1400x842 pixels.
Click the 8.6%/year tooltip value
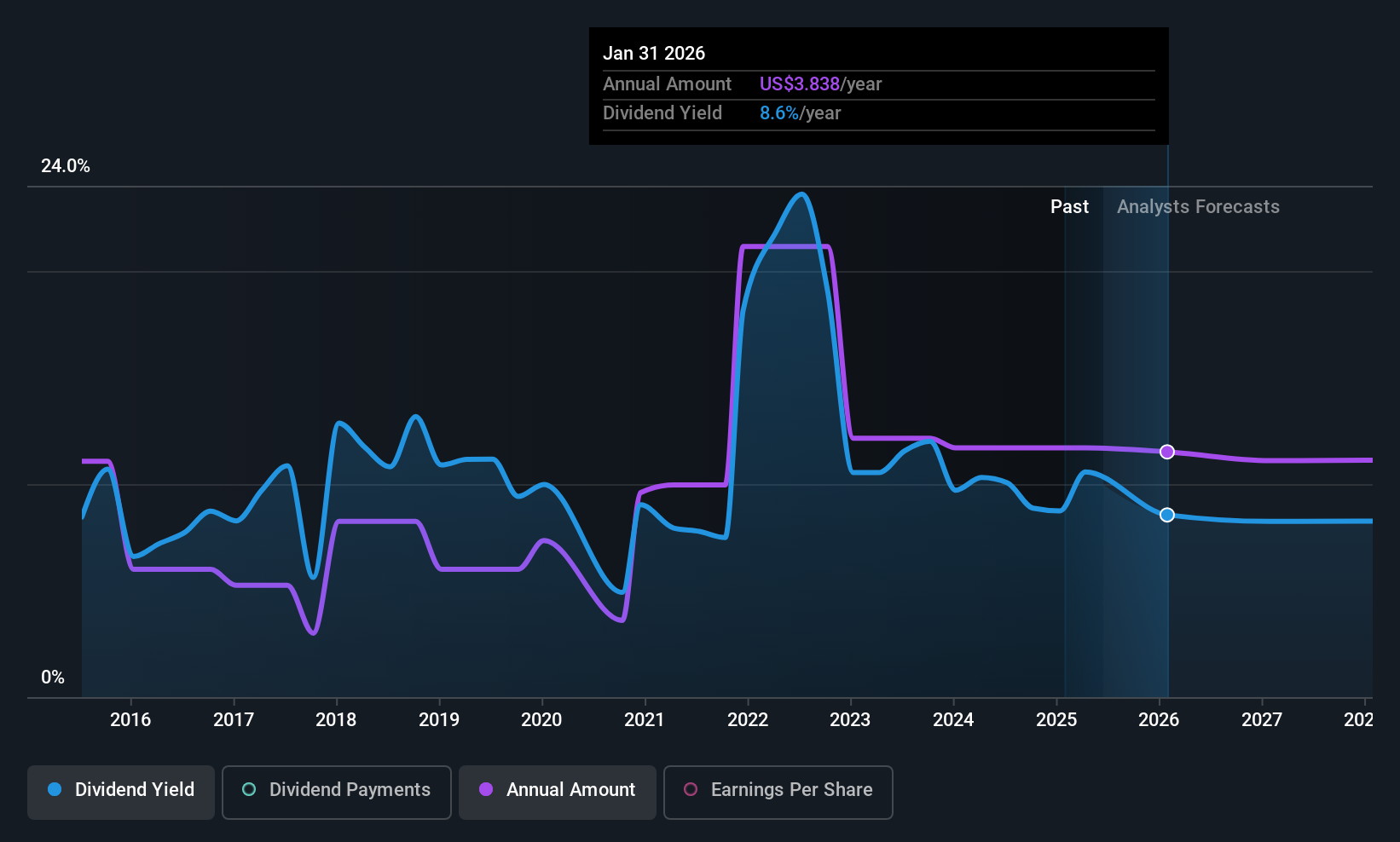pos(800,113)
